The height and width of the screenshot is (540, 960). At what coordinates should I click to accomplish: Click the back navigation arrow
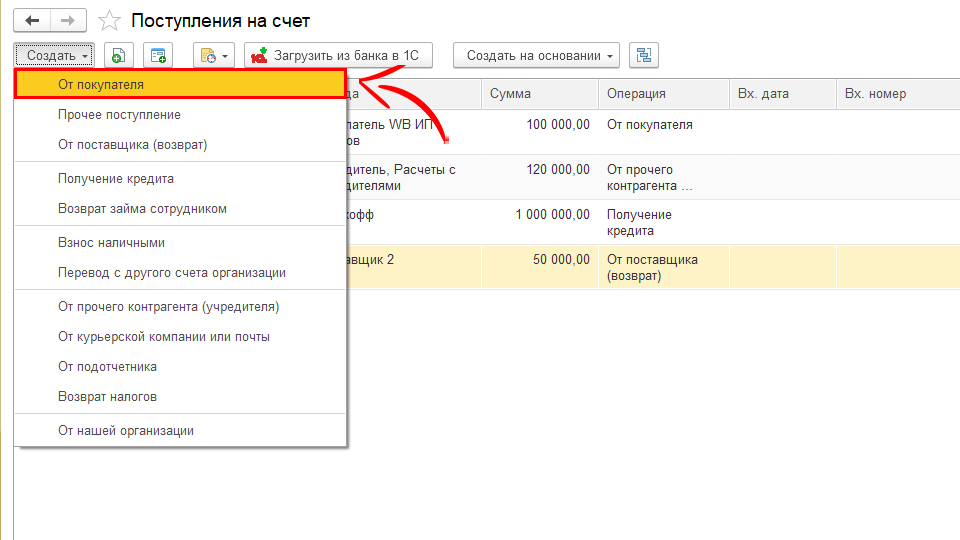pyautogui.click(x=32, y=20)
